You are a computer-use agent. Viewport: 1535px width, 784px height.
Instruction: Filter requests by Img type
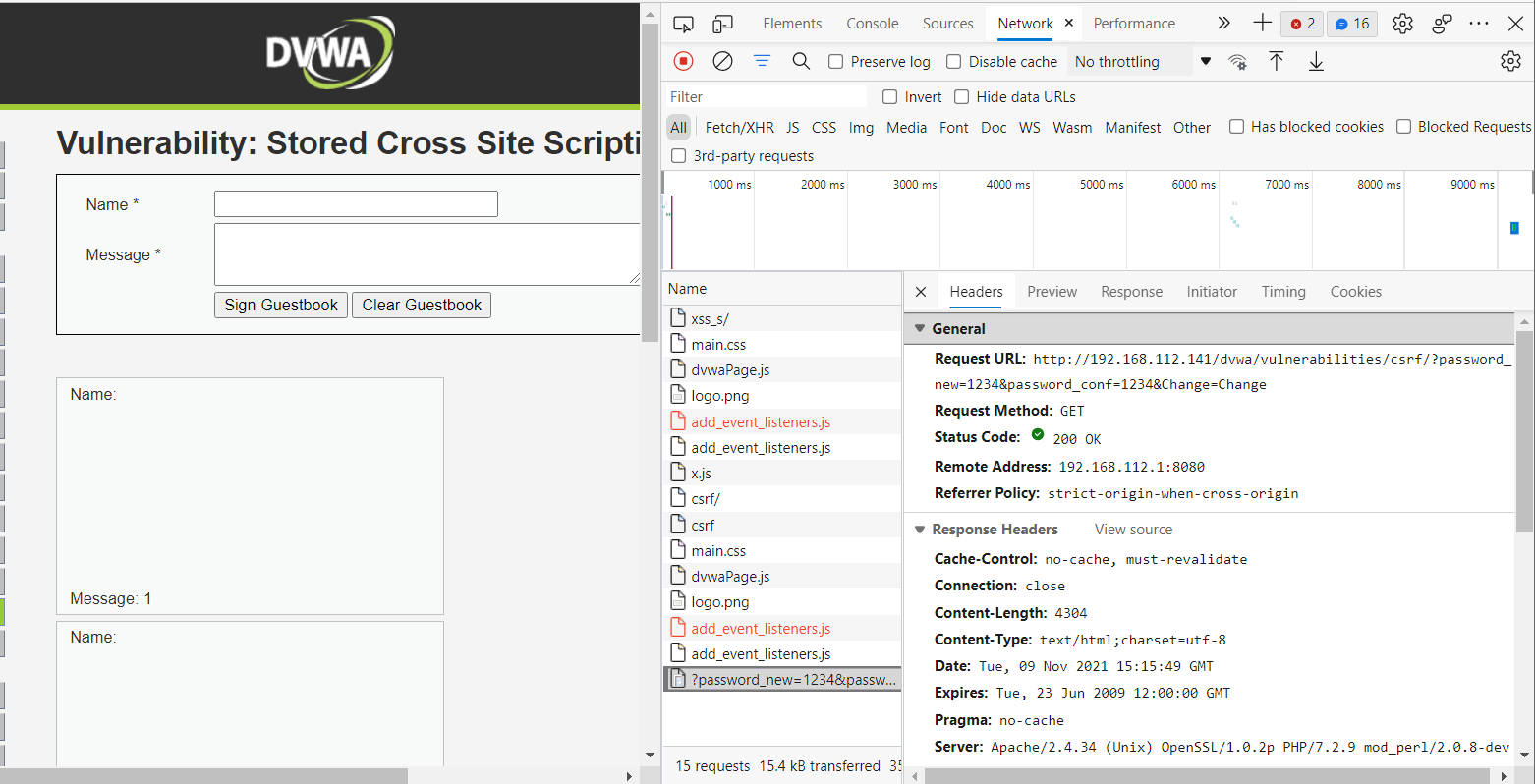861,128
